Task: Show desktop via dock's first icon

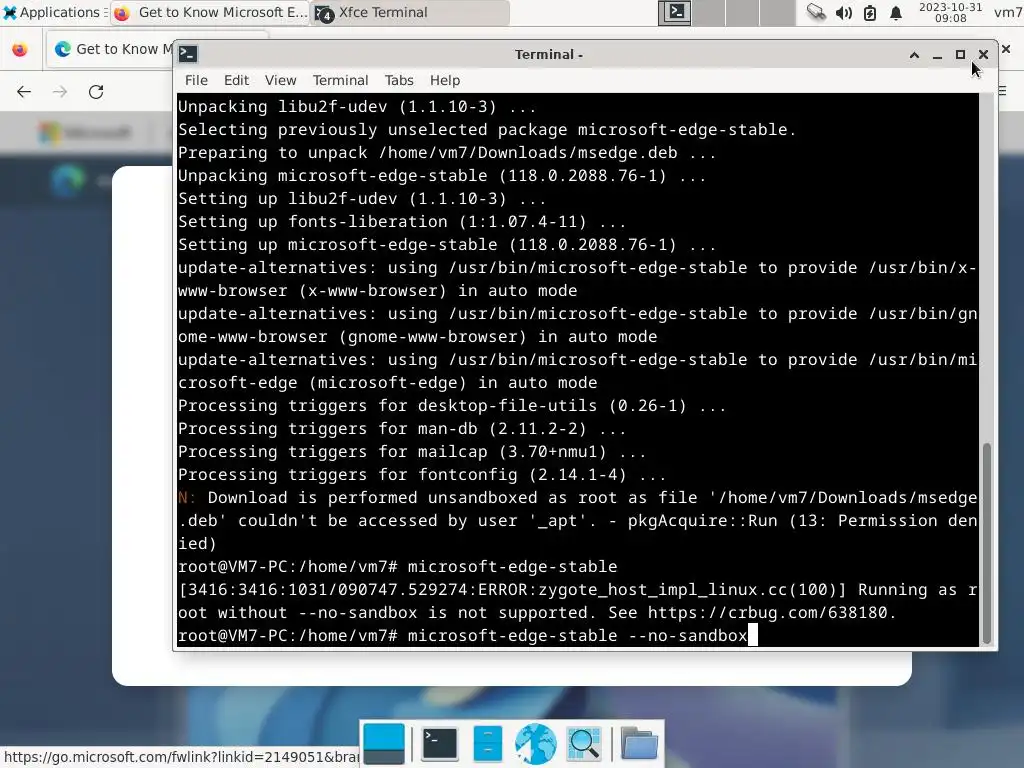Action: tap(383, 743)
